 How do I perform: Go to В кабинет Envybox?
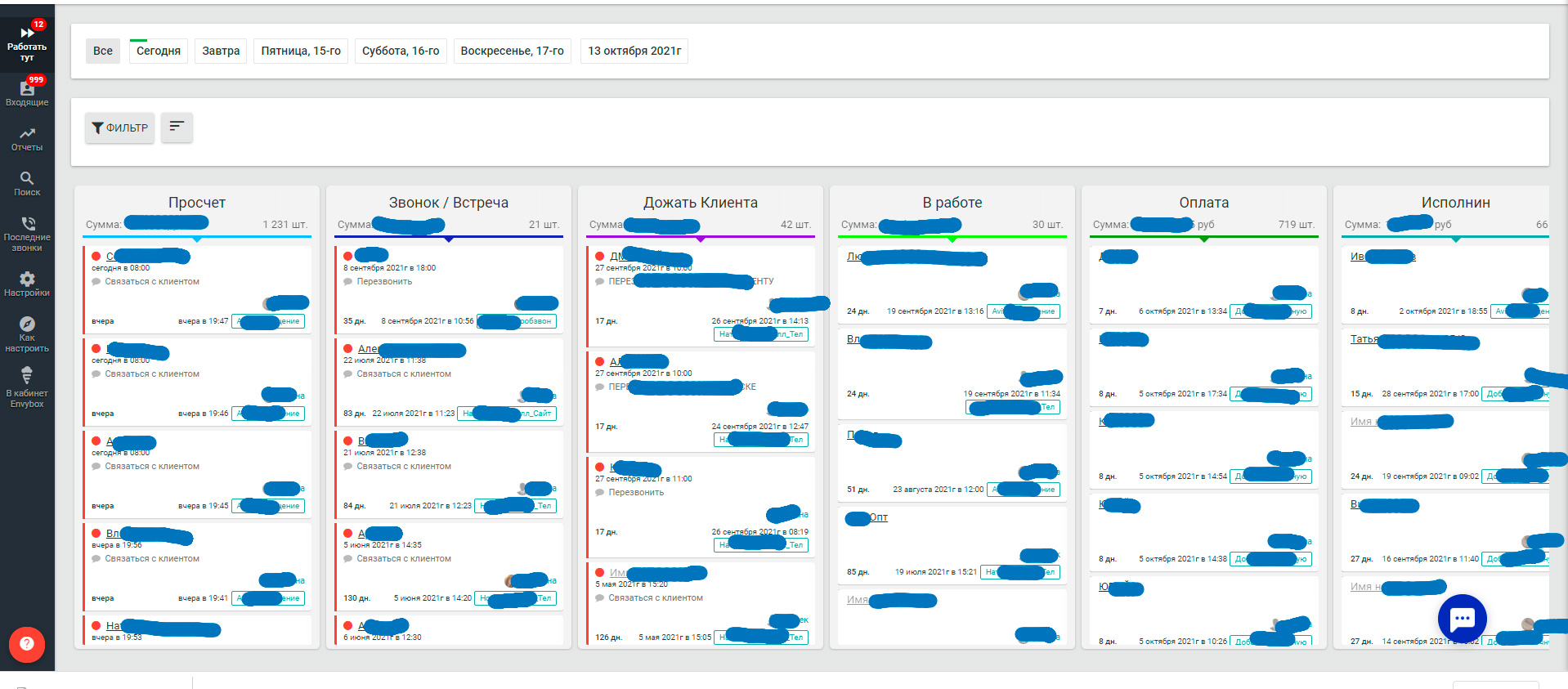coord(27,387)
